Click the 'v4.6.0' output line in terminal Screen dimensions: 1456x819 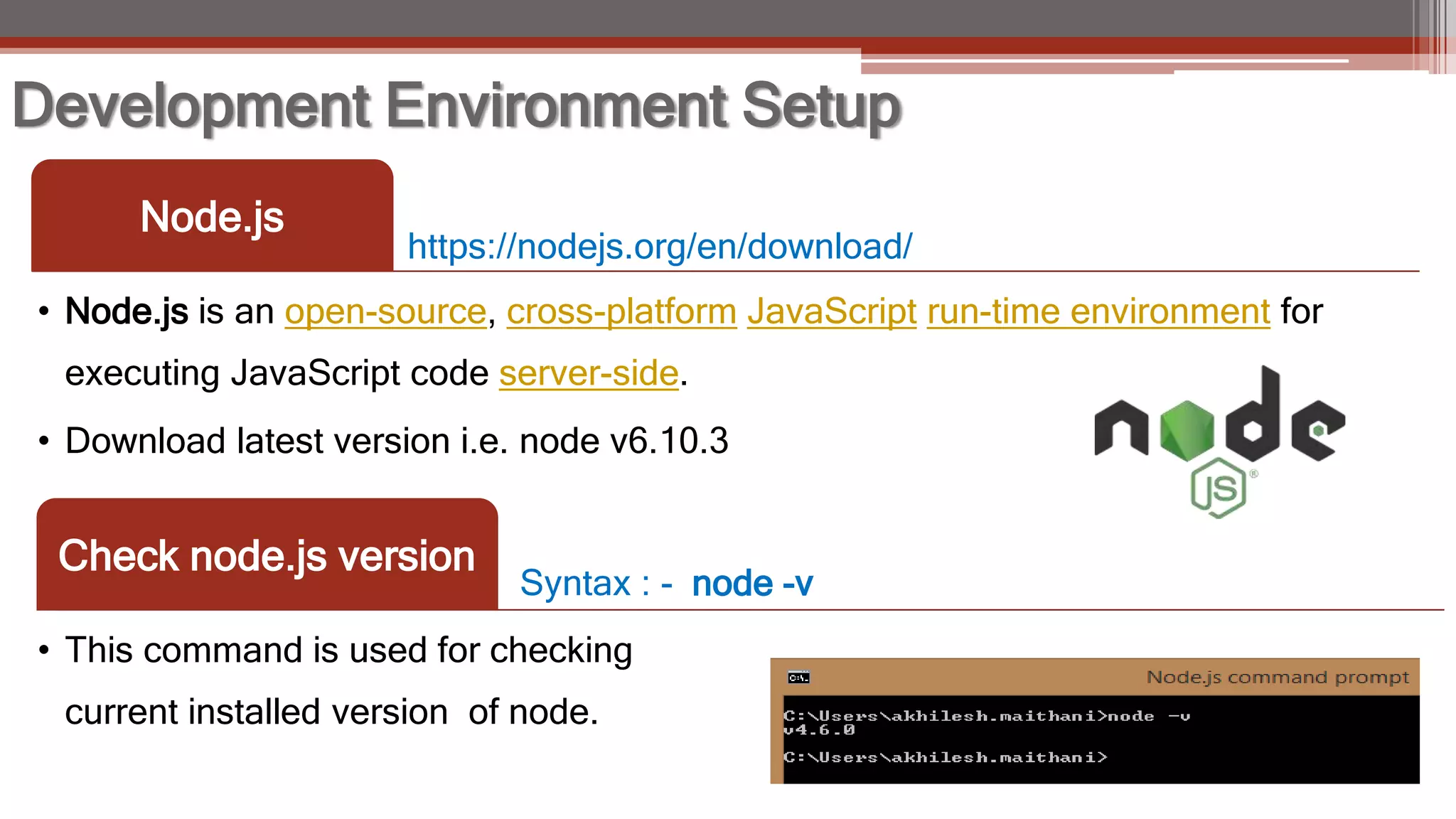click(x=819, y=730)
